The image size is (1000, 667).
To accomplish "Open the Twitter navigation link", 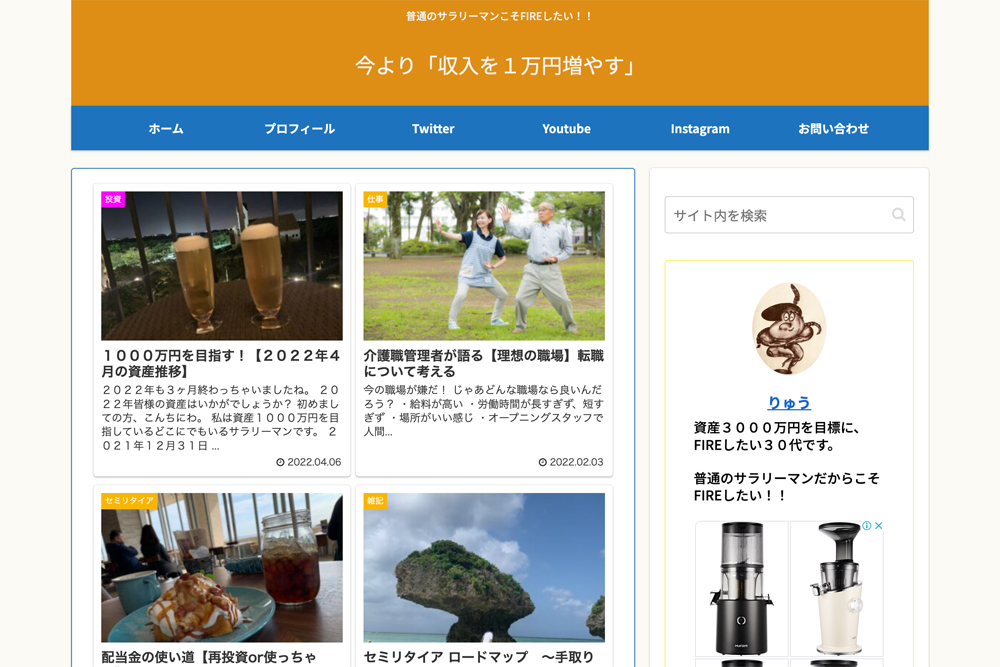I will coord(433,129).
